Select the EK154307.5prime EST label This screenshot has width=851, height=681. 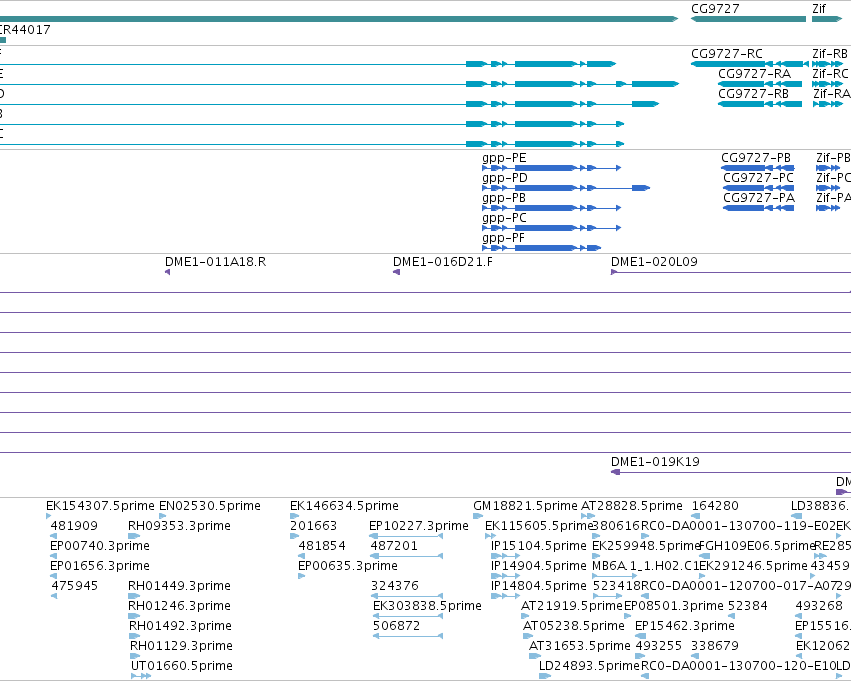click(x=100, y=506)
